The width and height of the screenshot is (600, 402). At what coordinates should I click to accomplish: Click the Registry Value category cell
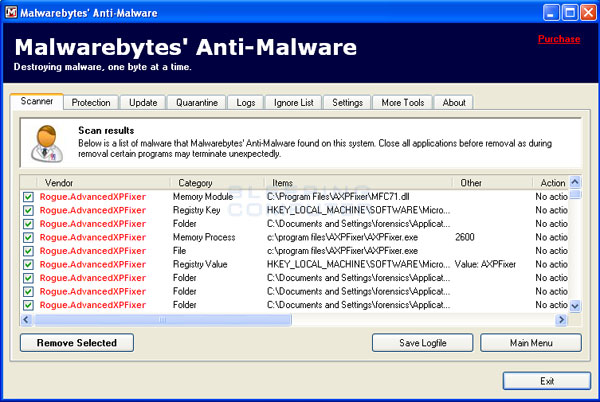[x=200, y=265]
